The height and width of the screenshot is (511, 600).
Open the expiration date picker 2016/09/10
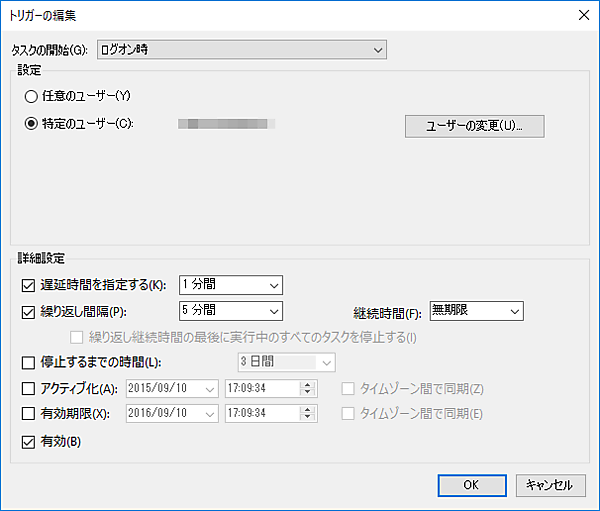coord(172,413)
